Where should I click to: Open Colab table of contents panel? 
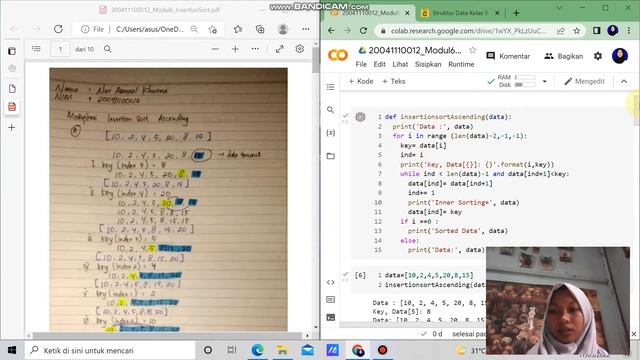[331, 87]
